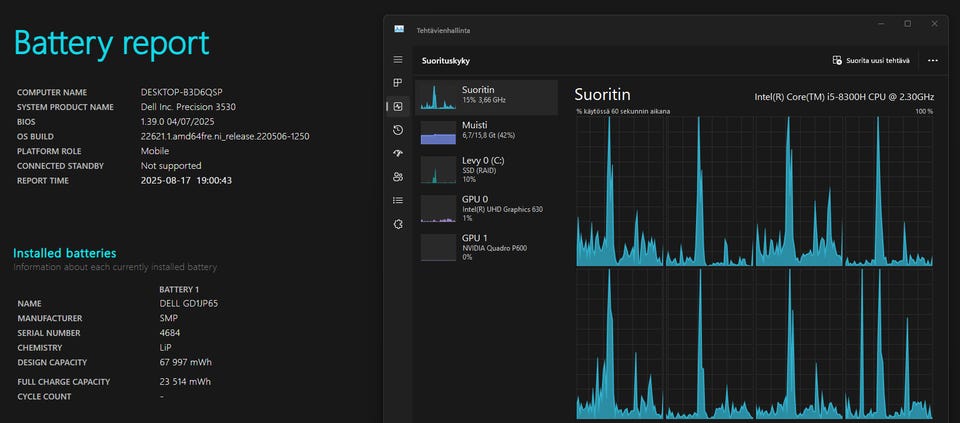Click the bottom-right CPU core usage graph
This screenshot has width=960, height=423.
point(888,344)
